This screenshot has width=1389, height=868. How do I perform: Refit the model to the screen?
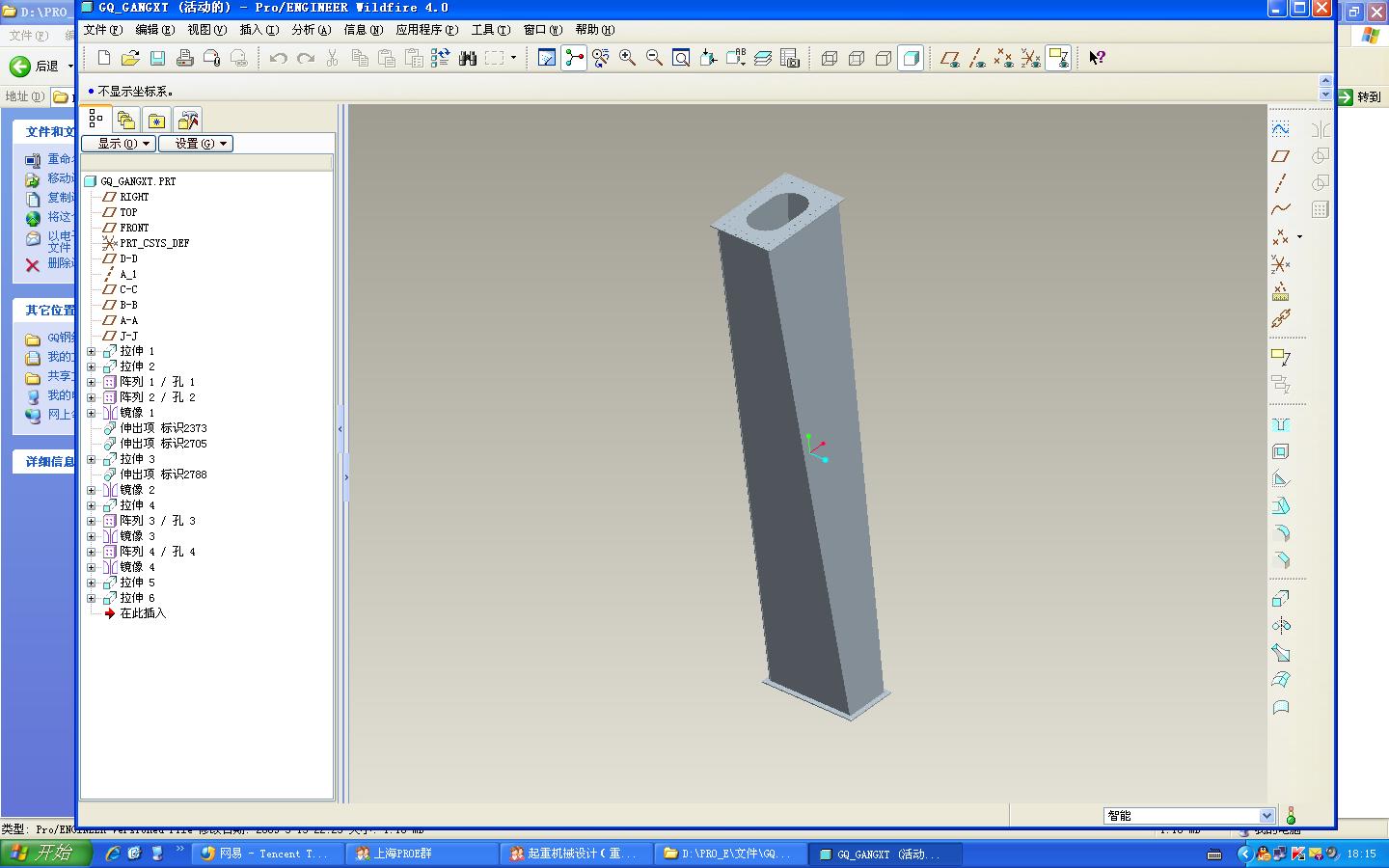(x=681, y=58)
